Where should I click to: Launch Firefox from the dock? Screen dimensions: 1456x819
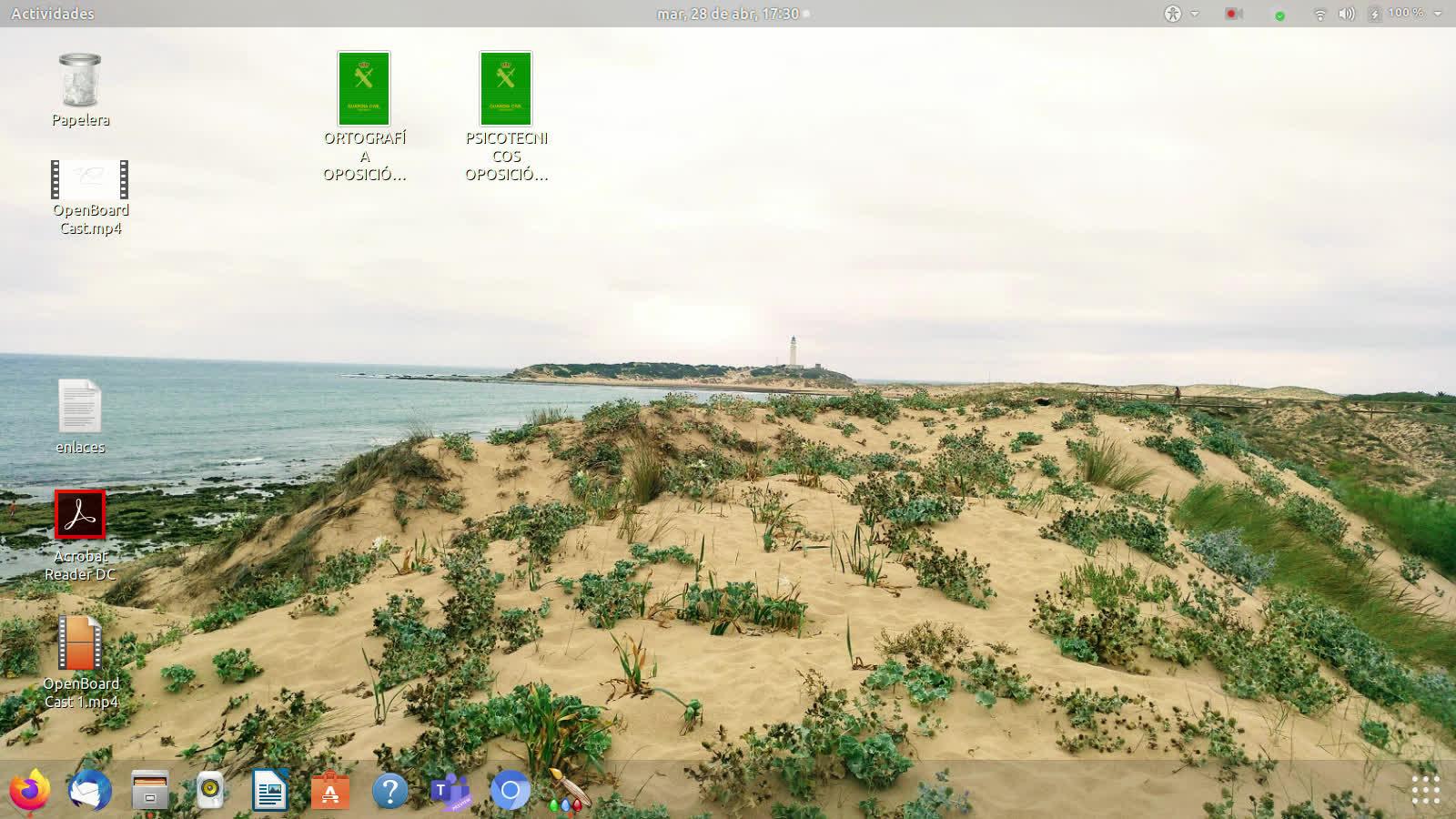coord(30,790)
